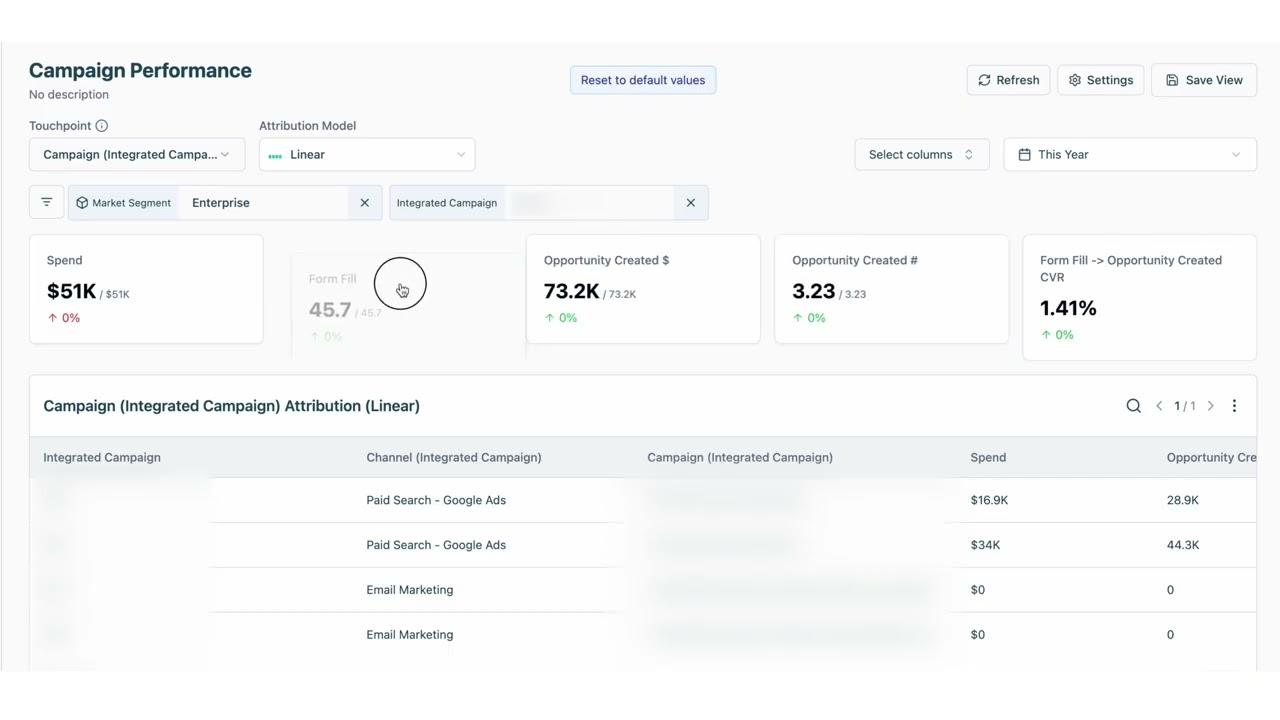This screenshot has width=1280, height=720.
Task: Click the $16.9K spend cell
Action: click(x=989, y=500)
